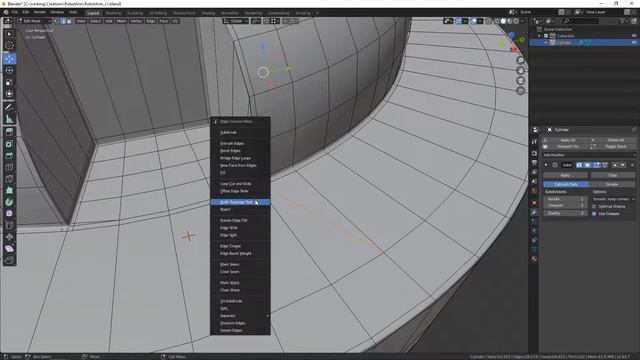
Task: Enable wireframe viewport shading
Action: (x=497, y=21)
